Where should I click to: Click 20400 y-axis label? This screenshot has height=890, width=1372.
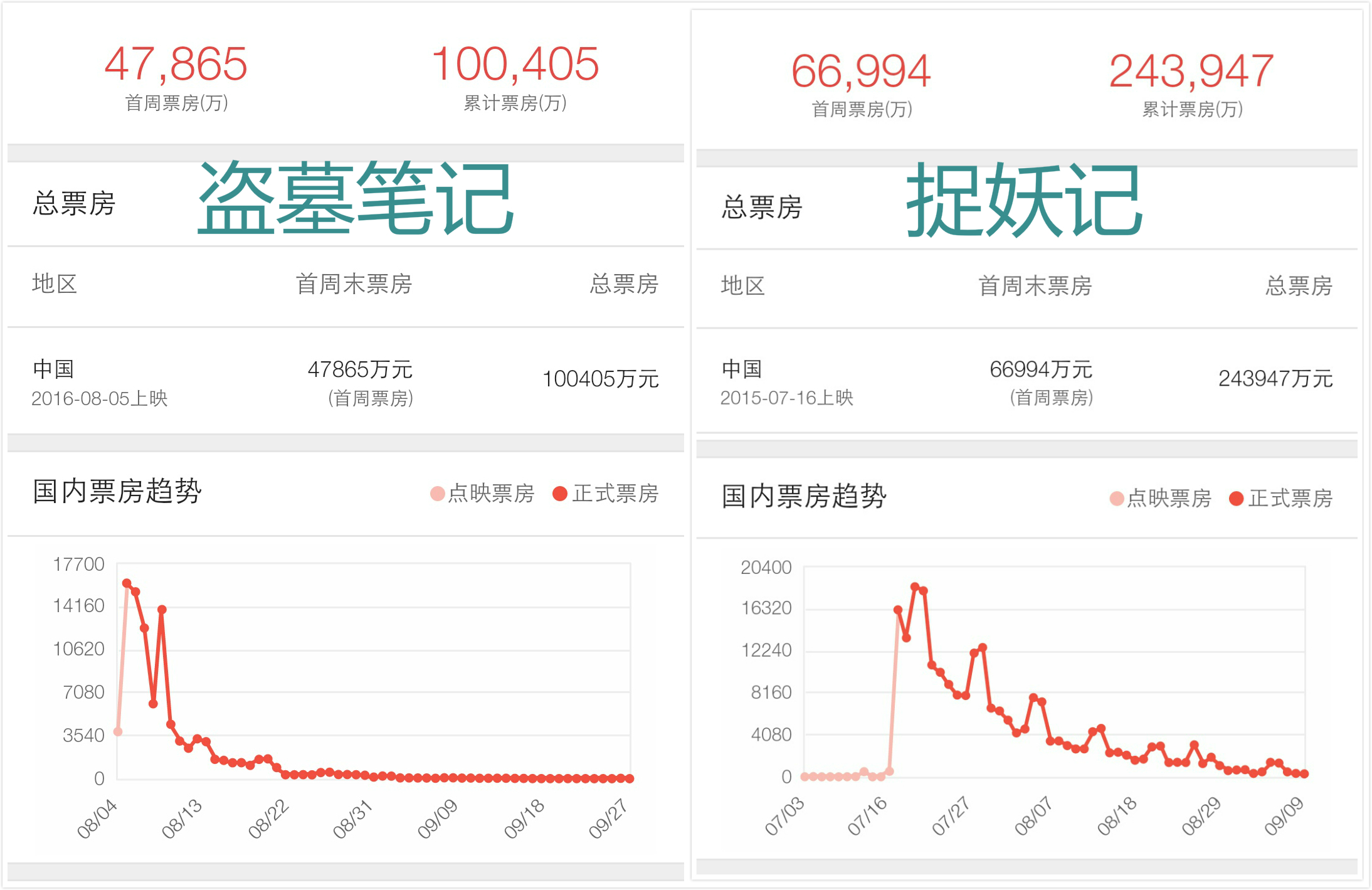(x=766, y=568)
